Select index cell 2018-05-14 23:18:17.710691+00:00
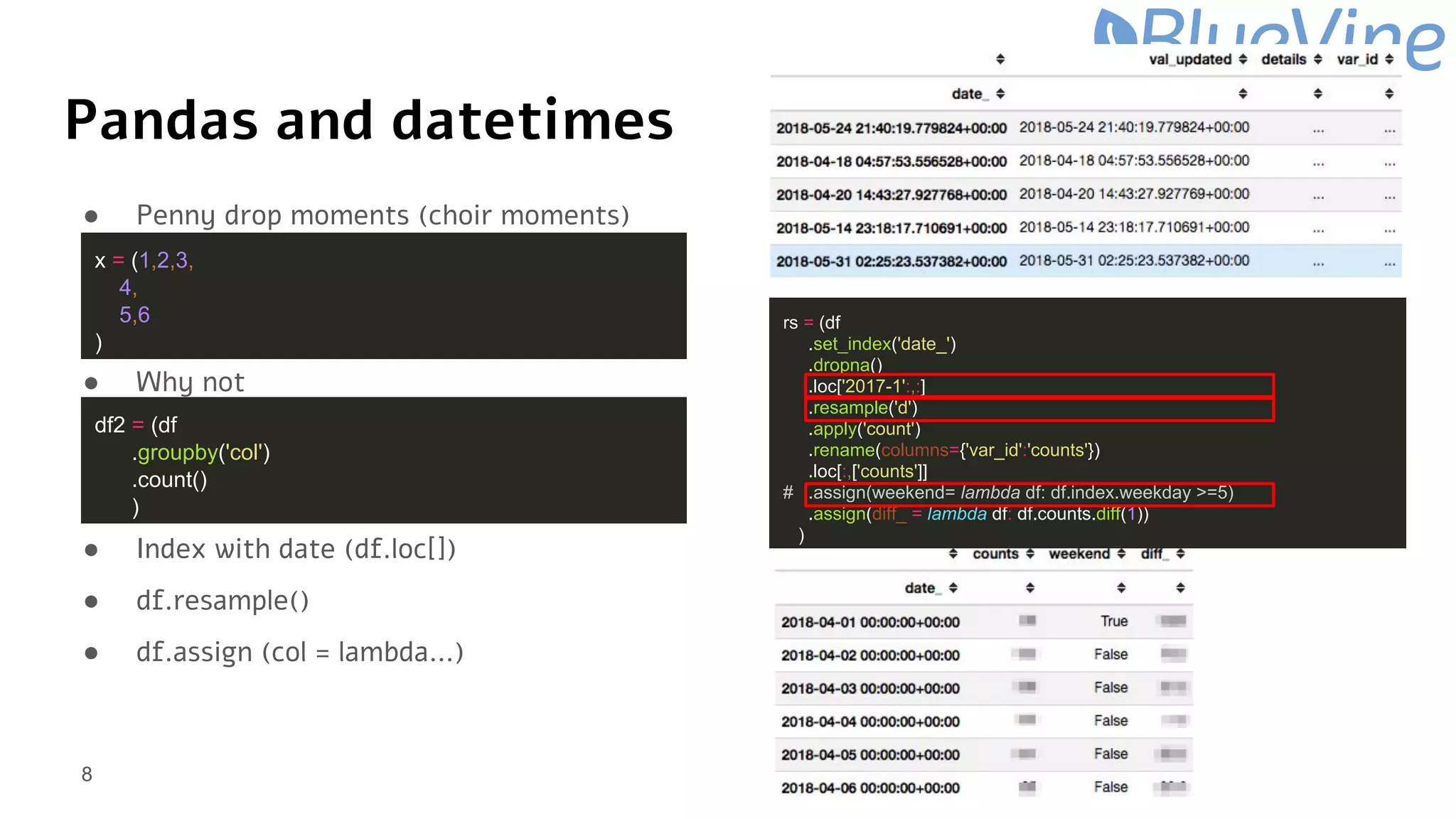Viewport: 1456px width, 819px height. pos(892,229)
